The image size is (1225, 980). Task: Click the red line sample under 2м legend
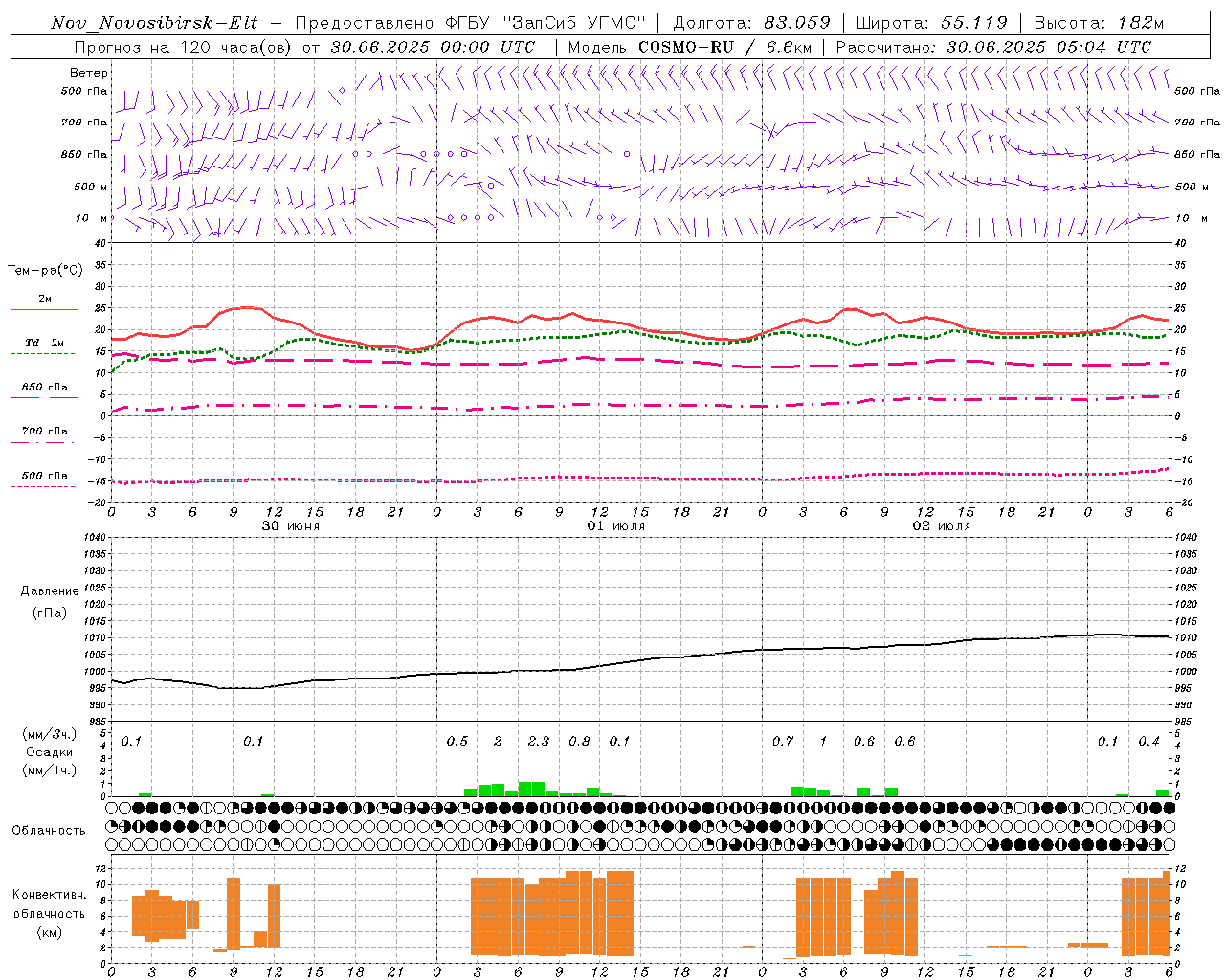pyautogui.click(x=44, y=310)
